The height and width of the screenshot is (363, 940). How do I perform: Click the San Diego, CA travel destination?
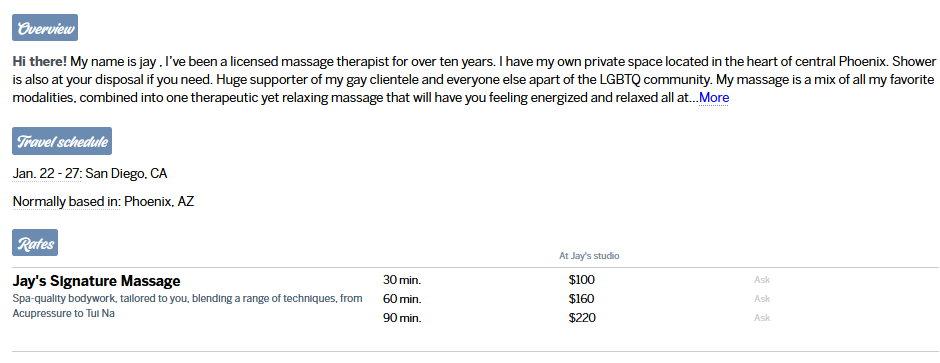tap(126, 174)
